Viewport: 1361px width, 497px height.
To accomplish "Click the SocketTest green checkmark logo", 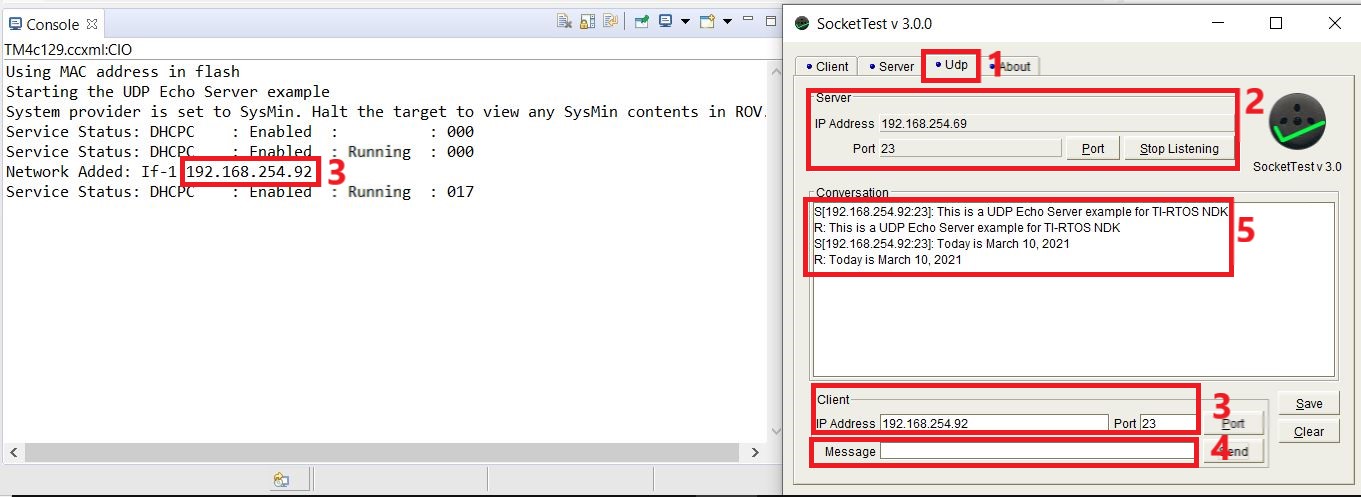I will coord(1297,123).
